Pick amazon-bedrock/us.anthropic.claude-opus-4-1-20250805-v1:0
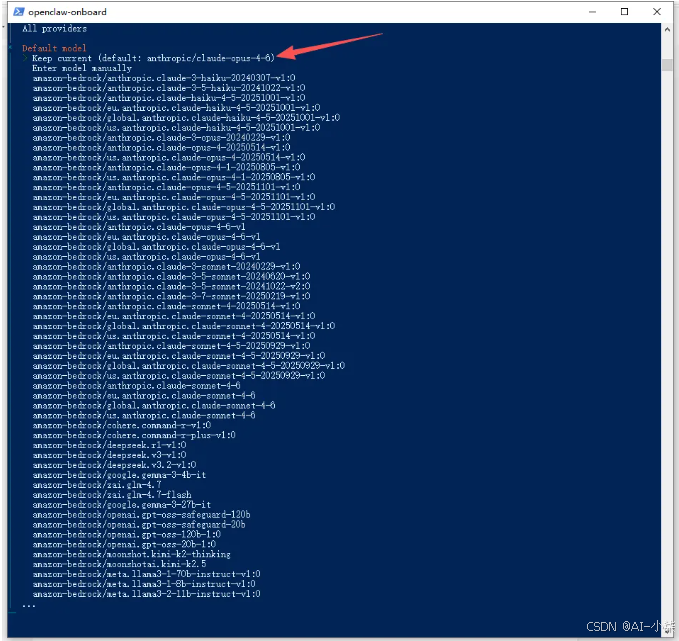Image resolution: width=679 pixels, height=641 pixels. [174, 178]
